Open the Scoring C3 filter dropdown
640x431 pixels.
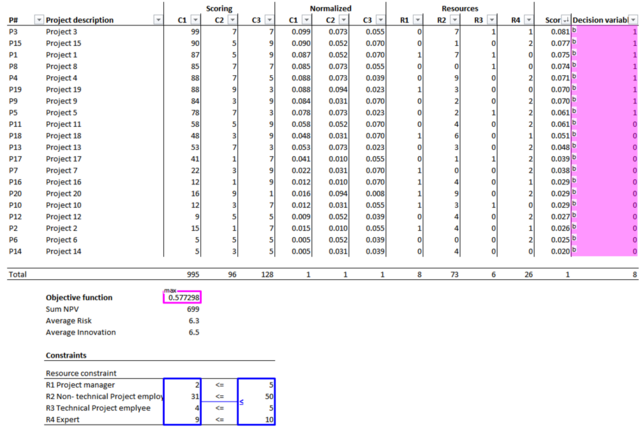coord(269,19)
